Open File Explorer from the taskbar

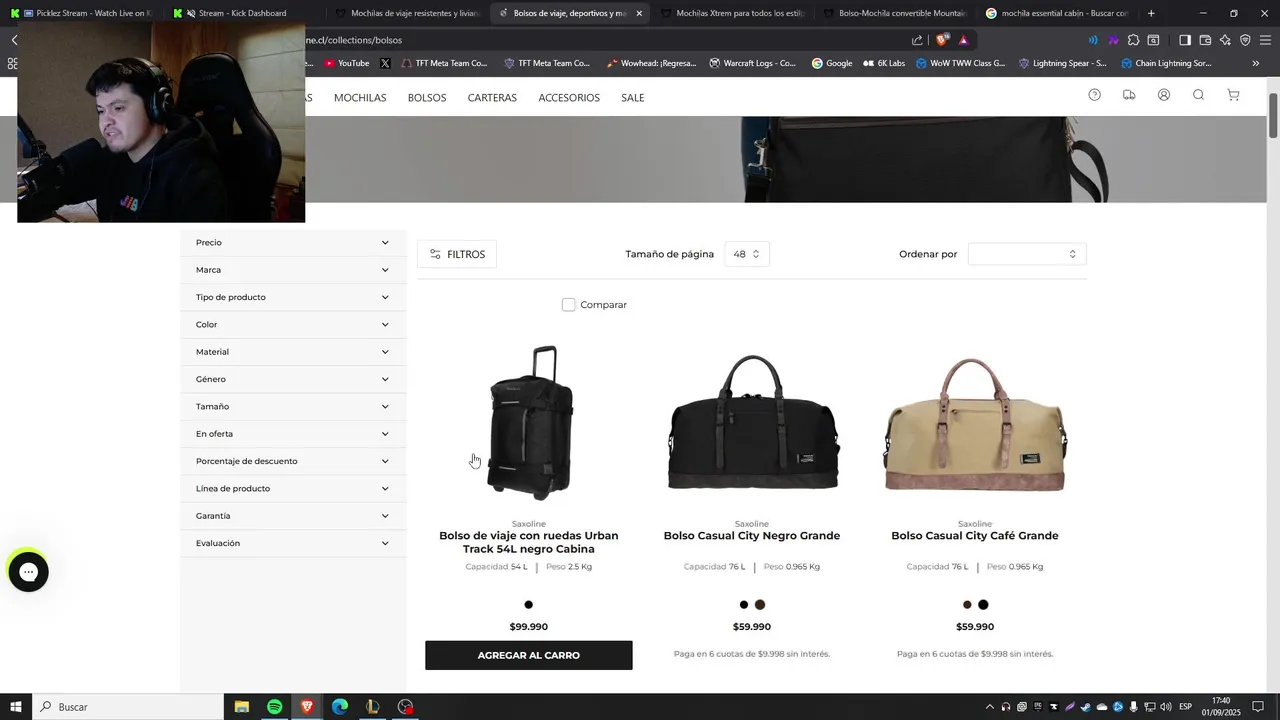point(241,707)
